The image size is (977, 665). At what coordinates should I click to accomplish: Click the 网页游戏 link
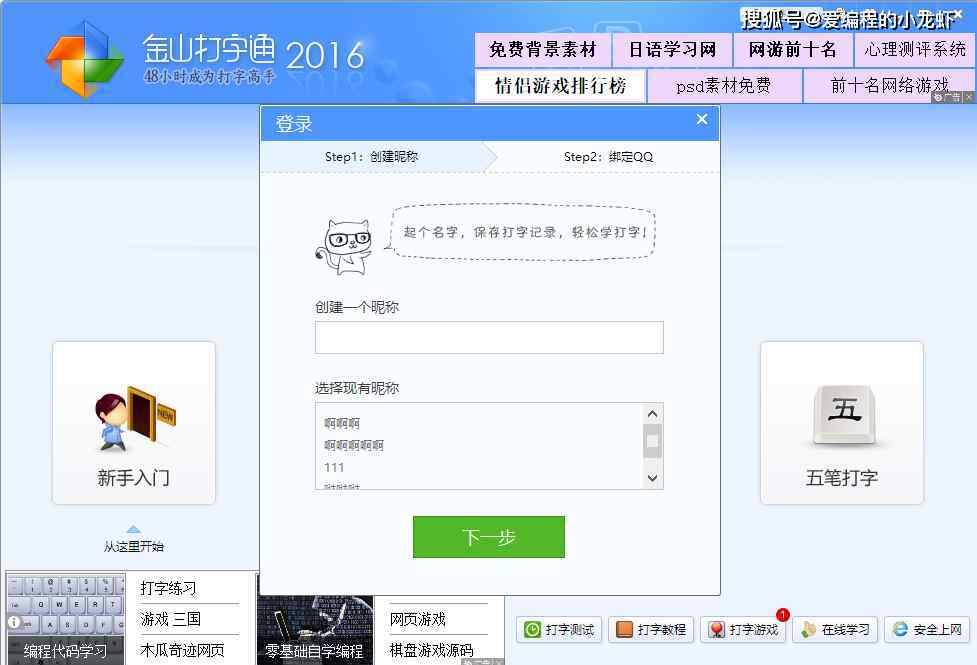coord(417,619)
